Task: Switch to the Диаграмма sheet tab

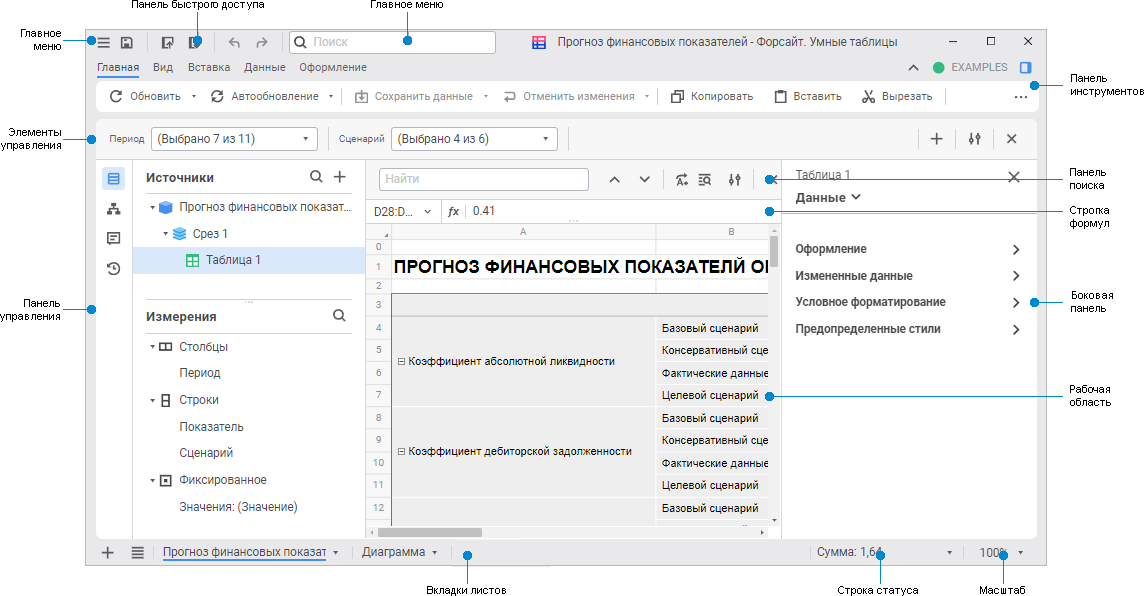Action: click(x=393, y=552)
